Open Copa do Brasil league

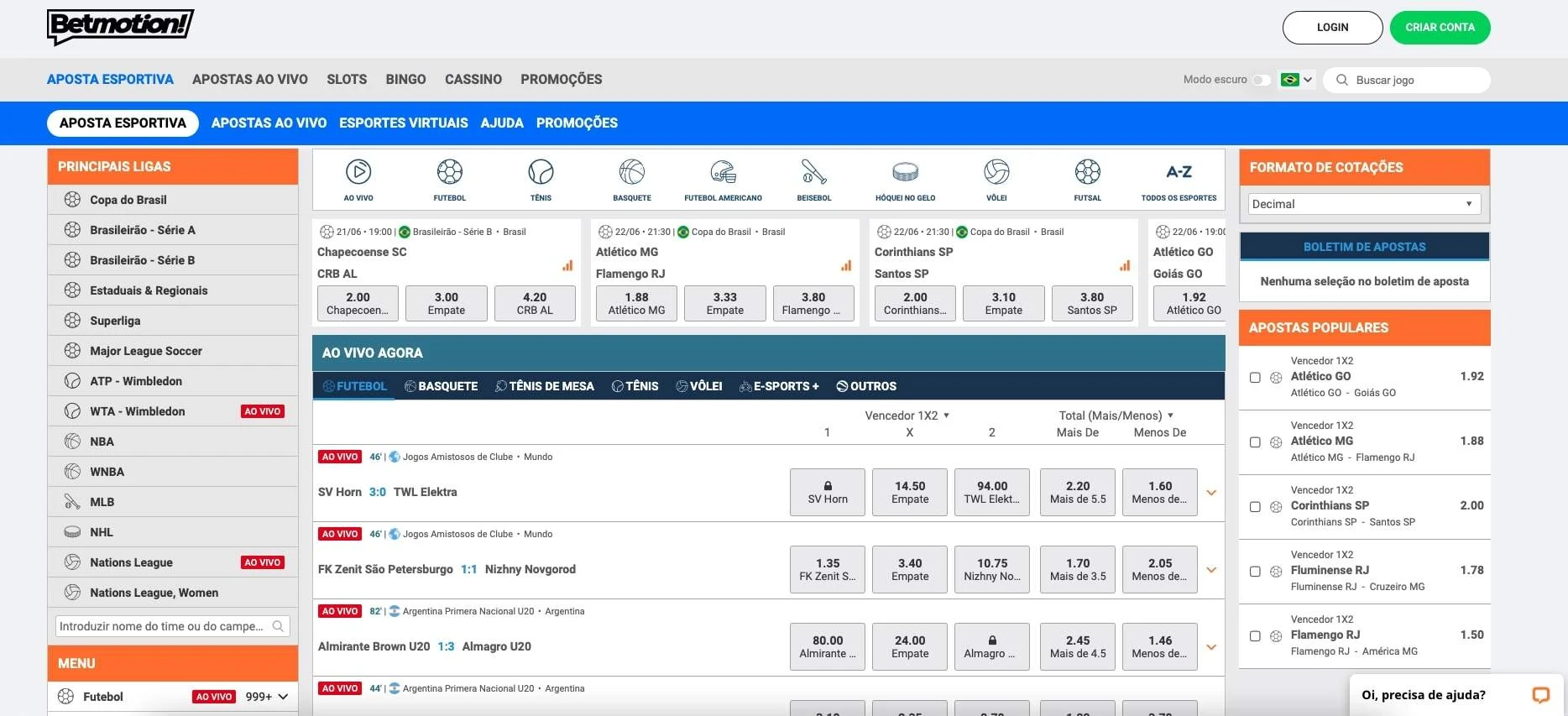[x=173, y=200]
